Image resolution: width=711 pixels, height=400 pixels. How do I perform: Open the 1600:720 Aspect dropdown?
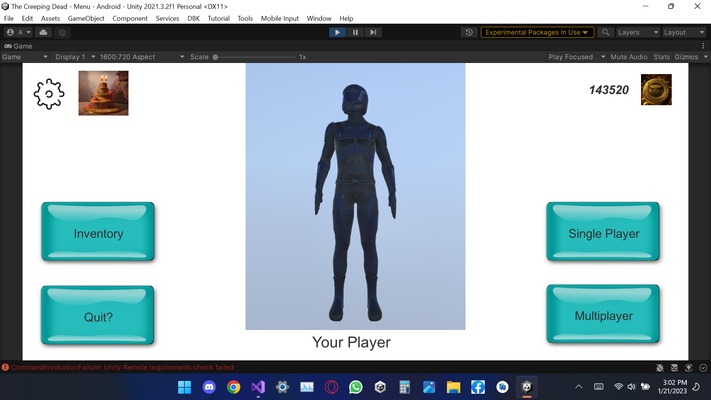(x=142, y=57)
